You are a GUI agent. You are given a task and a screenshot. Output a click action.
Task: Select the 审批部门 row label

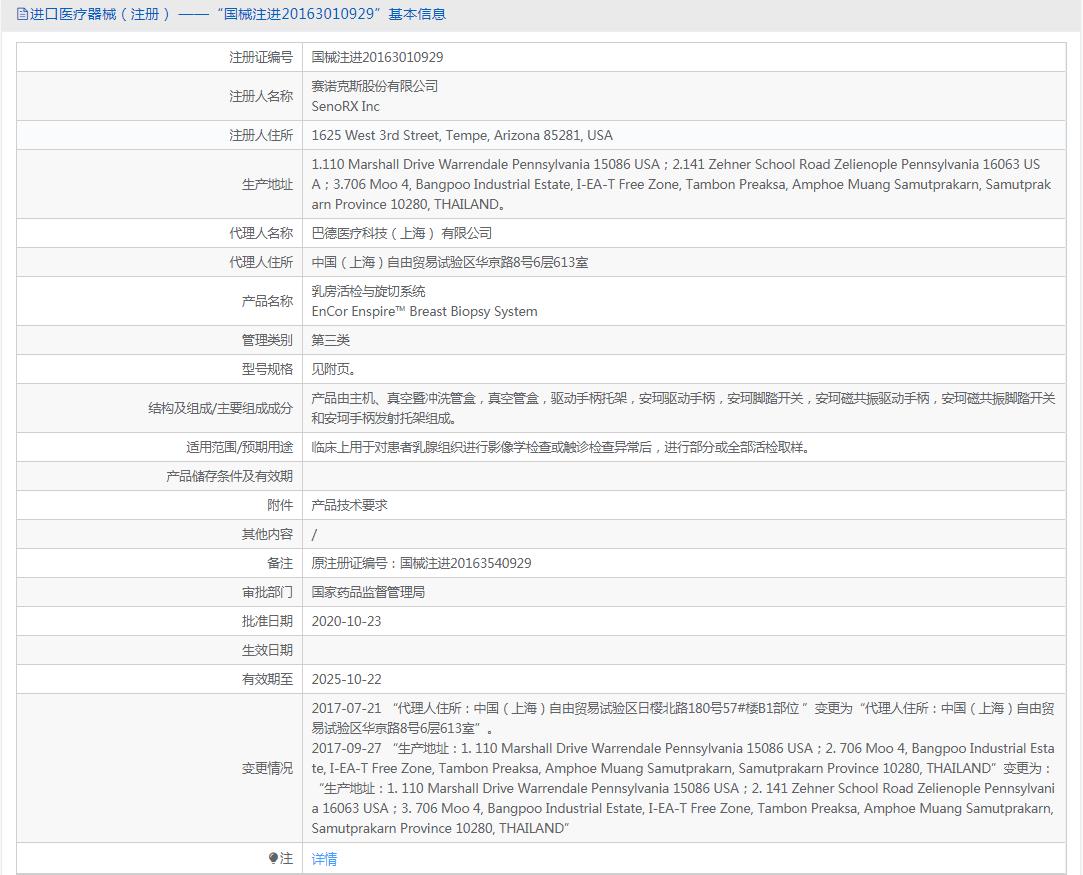[x=267, y=593]
